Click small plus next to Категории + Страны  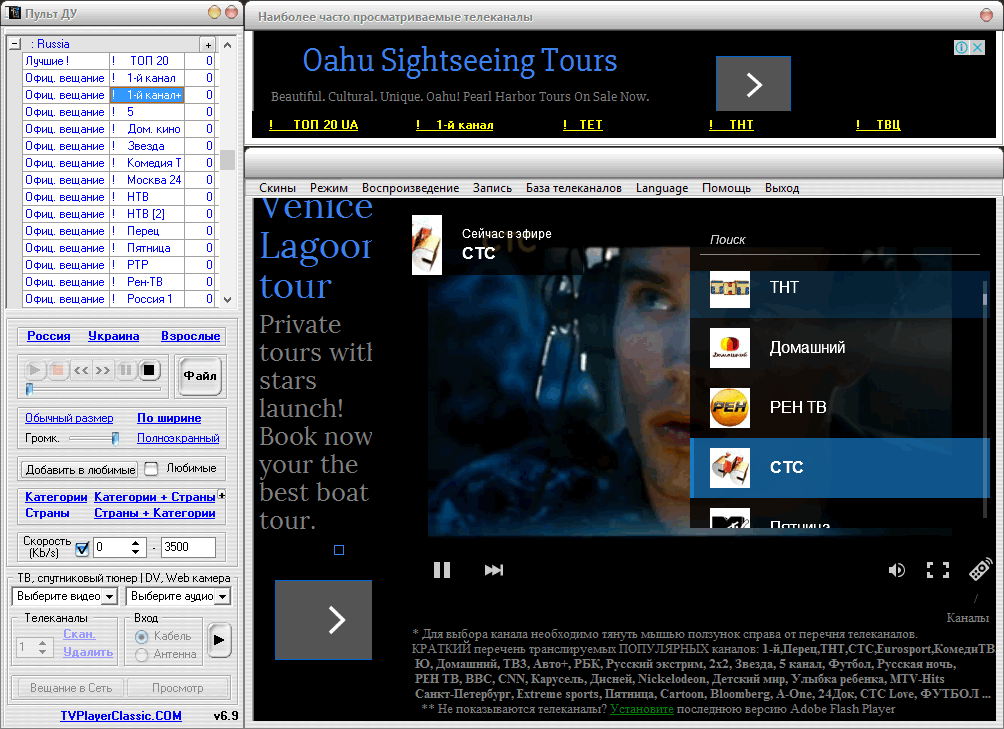(x=222, y=495)
